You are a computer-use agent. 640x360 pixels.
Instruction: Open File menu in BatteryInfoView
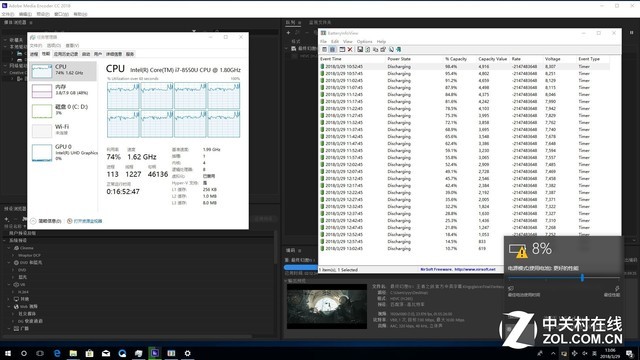pyautogui.click(x=323, y=41)
